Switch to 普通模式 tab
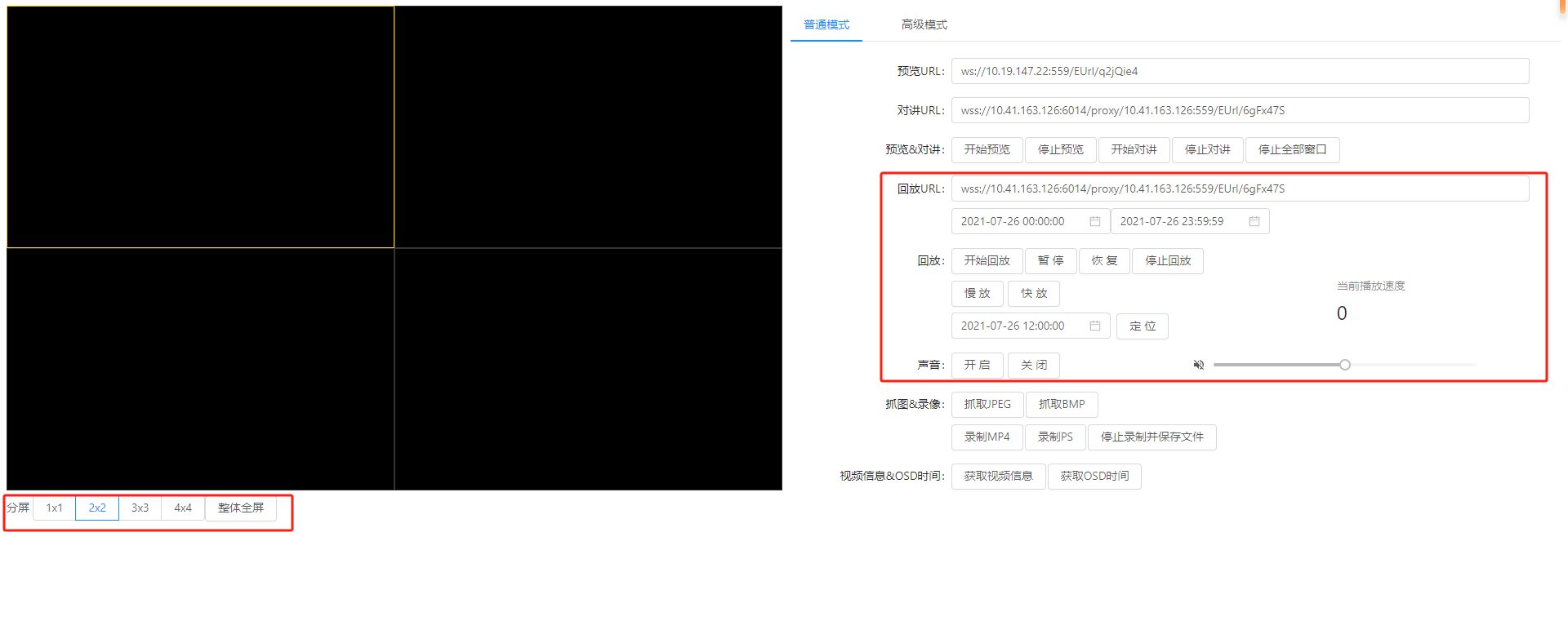This screenshot has height=621, width=1568. pos(826,24)
